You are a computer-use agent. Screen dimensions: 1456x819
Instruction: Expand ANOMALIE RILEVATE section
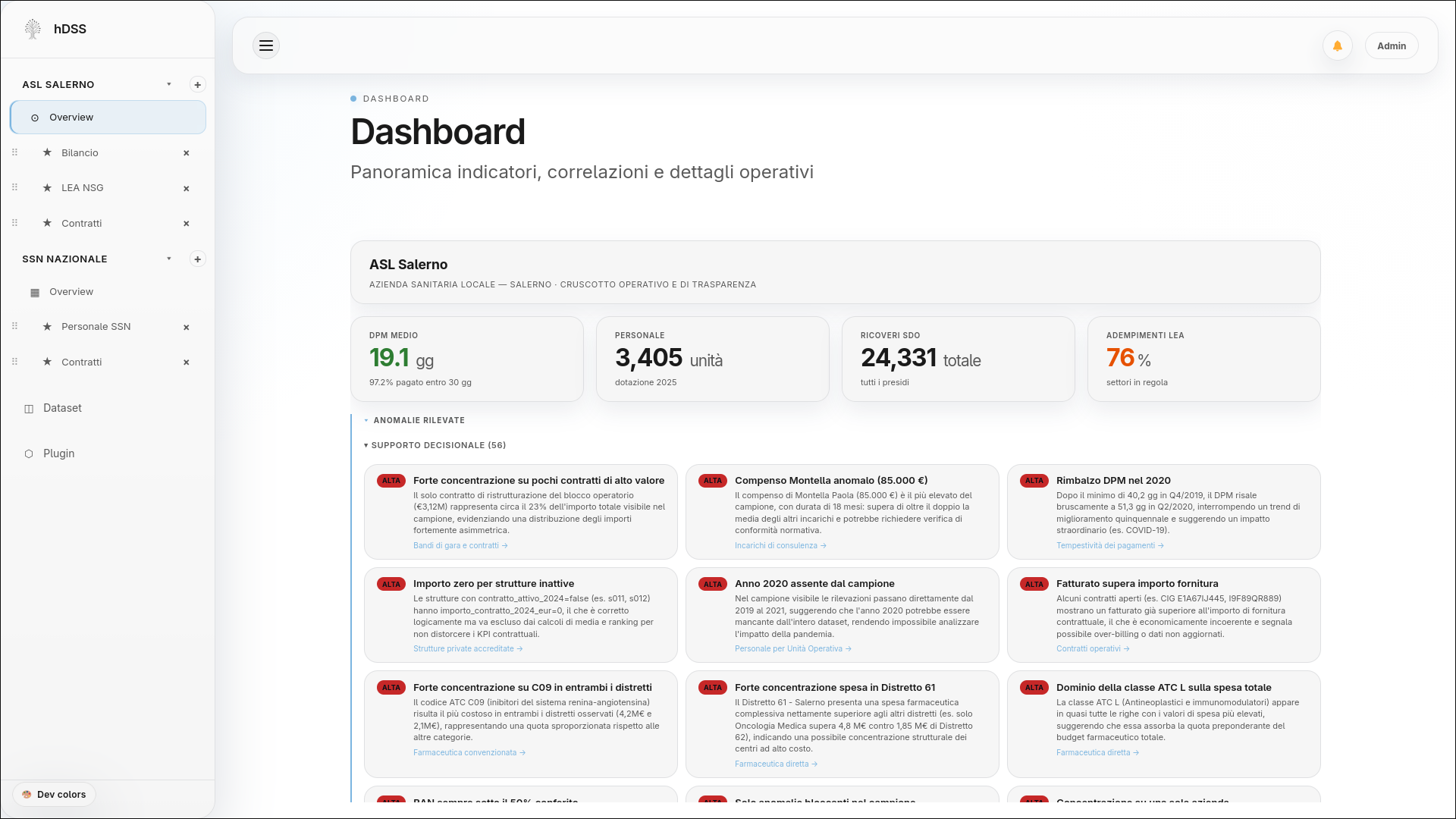pos(414,420)
